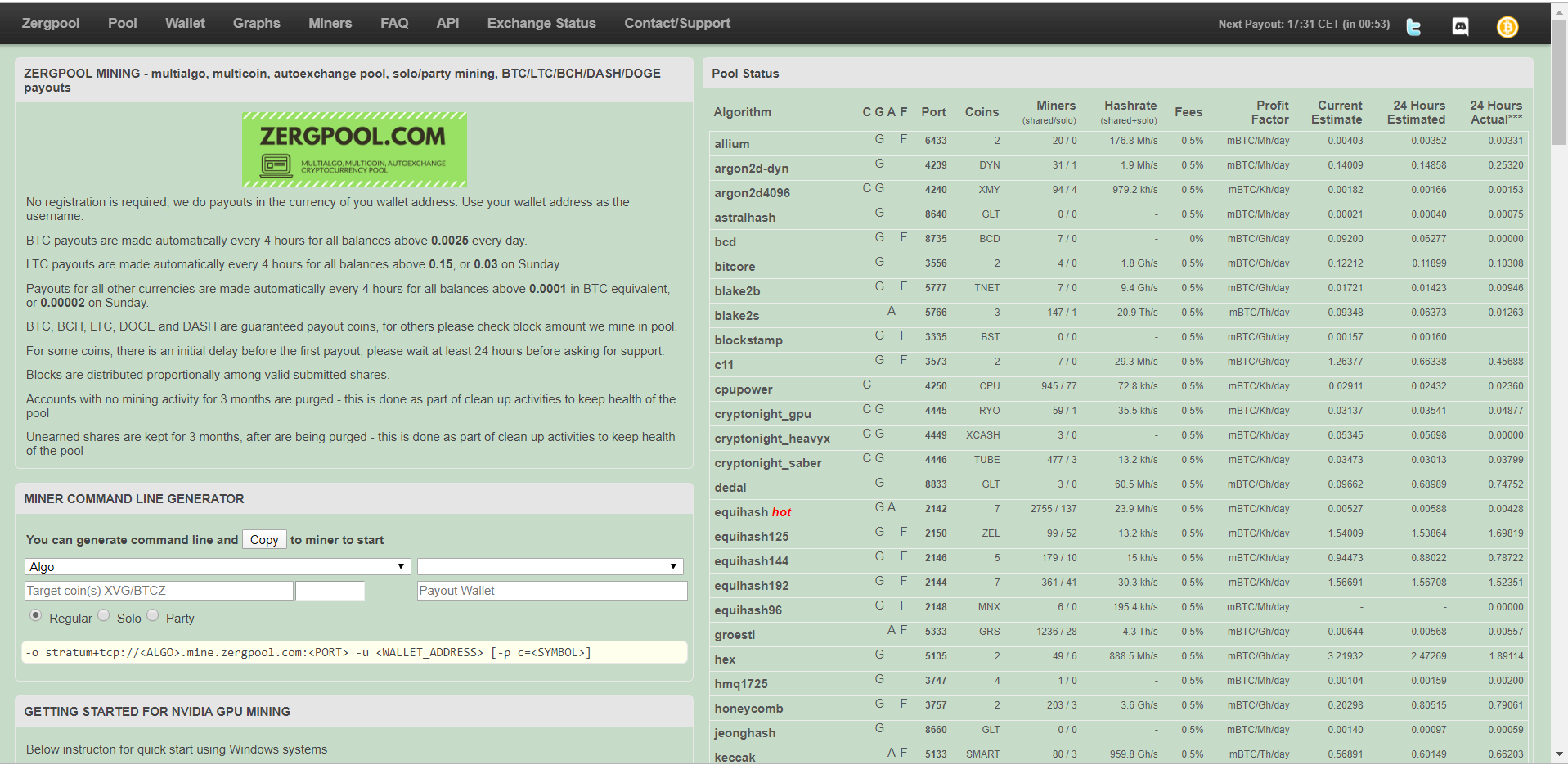
Task: Click the Next Payout countdown text
Action: 1304,24
